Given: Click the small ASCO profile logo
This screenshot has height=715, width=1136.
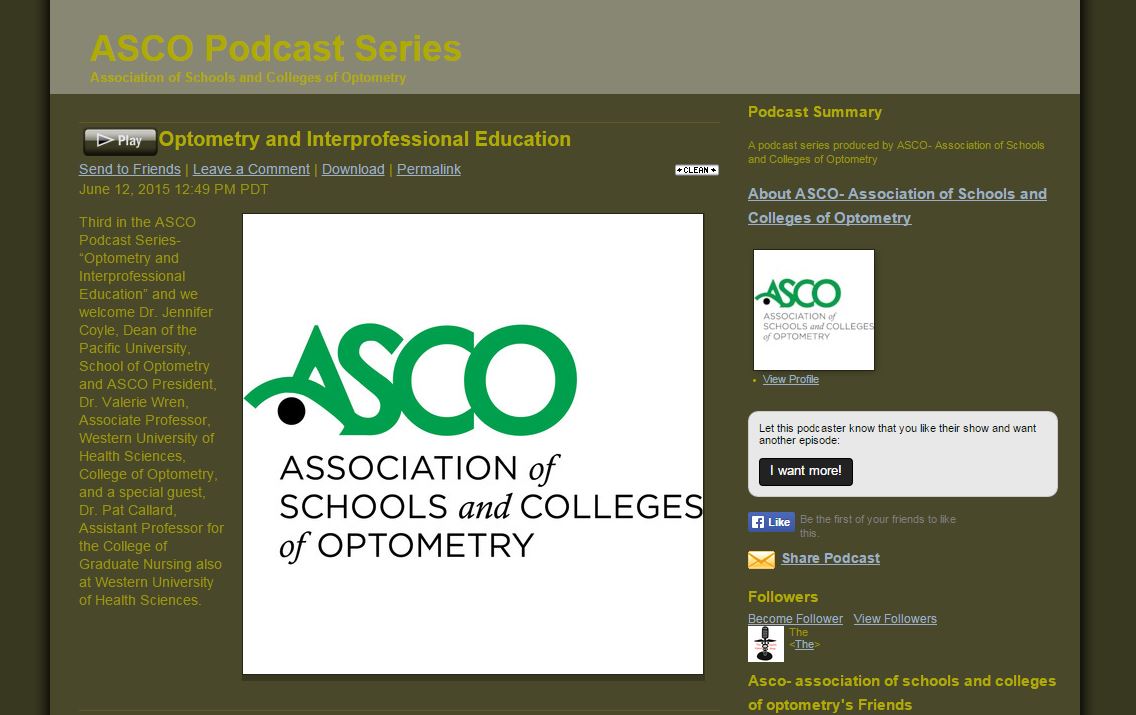Looking at the screenshot, I should point(813,310).
